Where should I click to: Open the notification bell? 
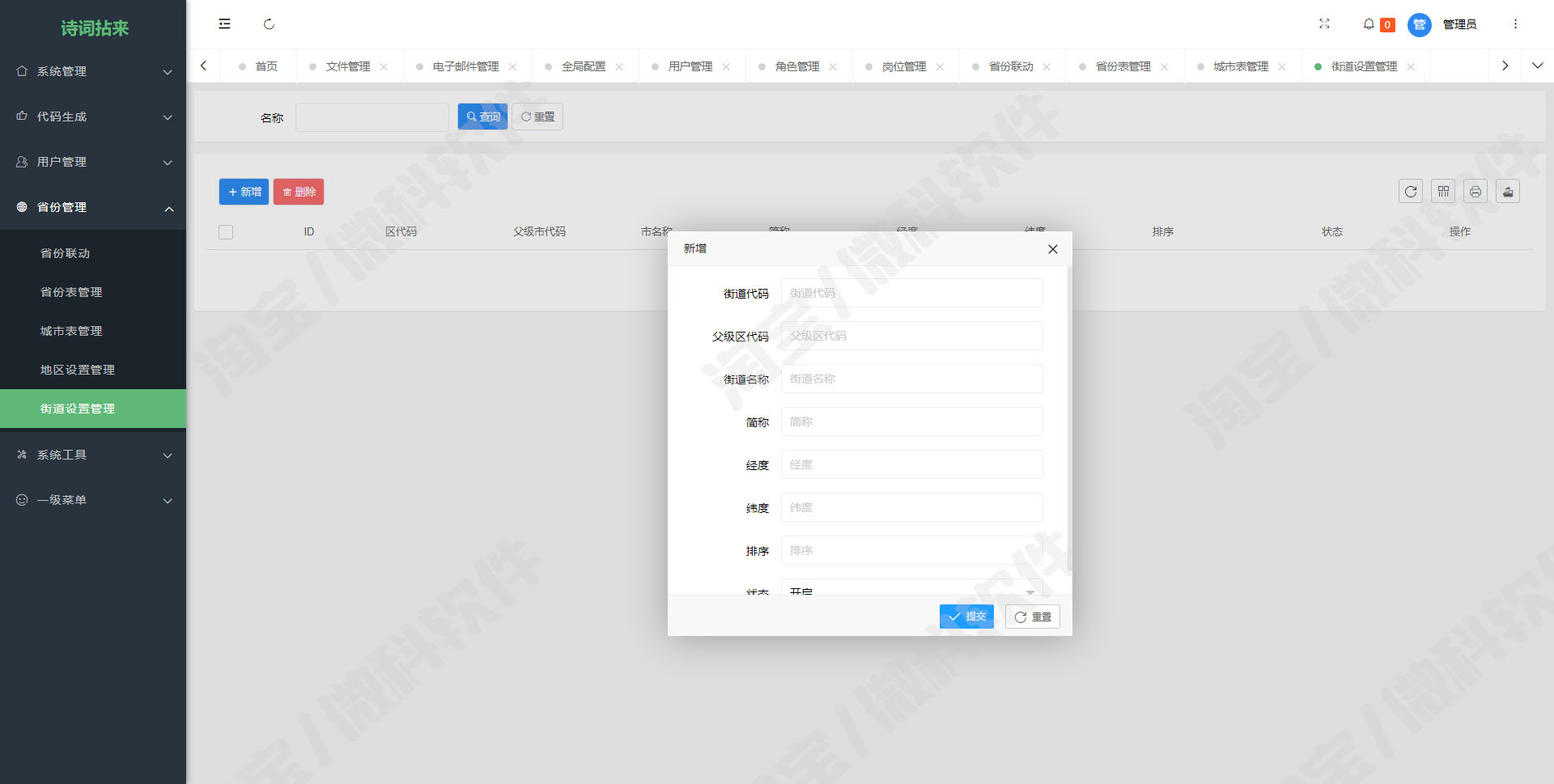pyautogui.click(x=1369, y=24)
